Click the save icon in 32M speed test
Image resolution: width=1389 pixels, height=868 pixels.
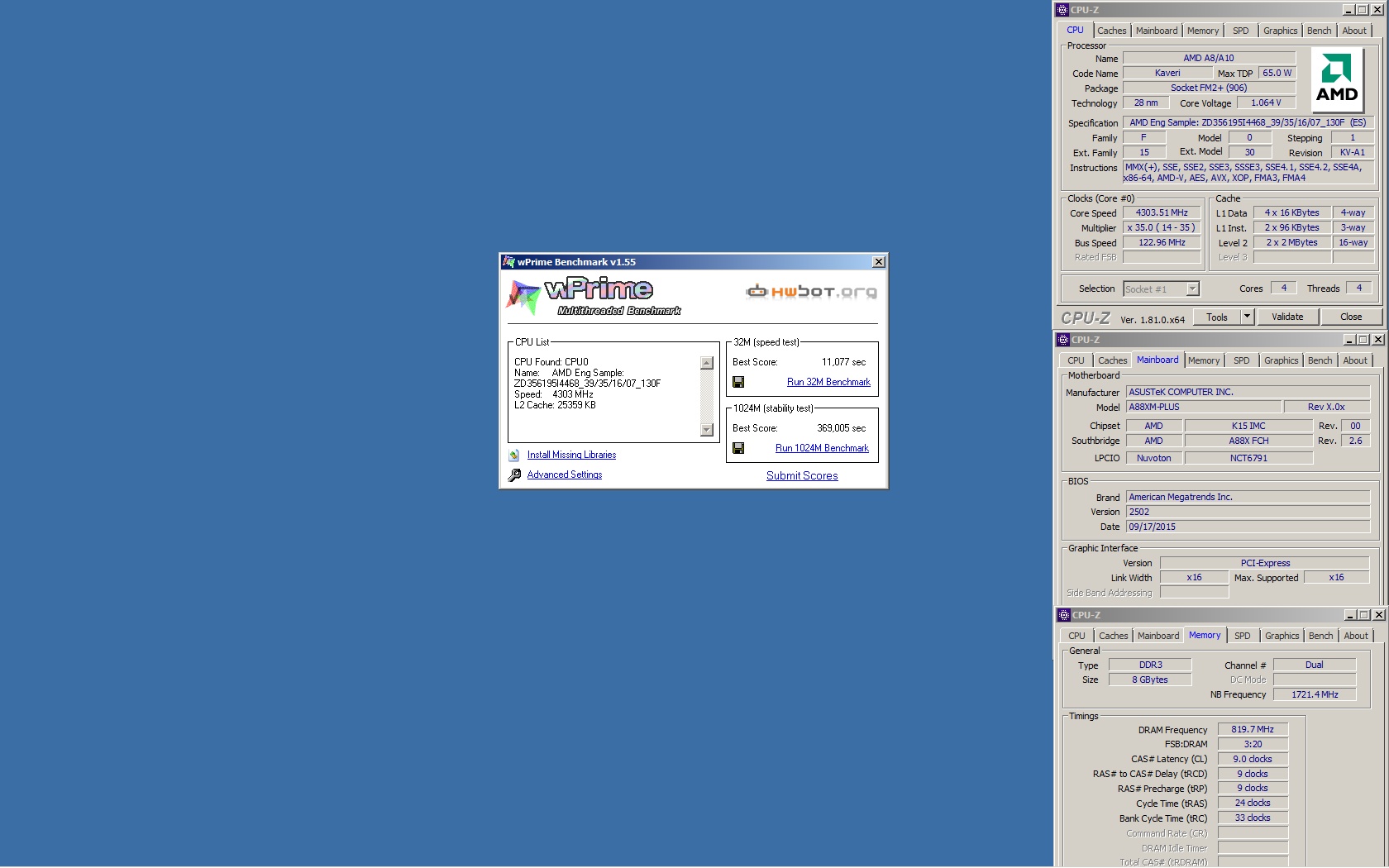click(x=738, y=382)
